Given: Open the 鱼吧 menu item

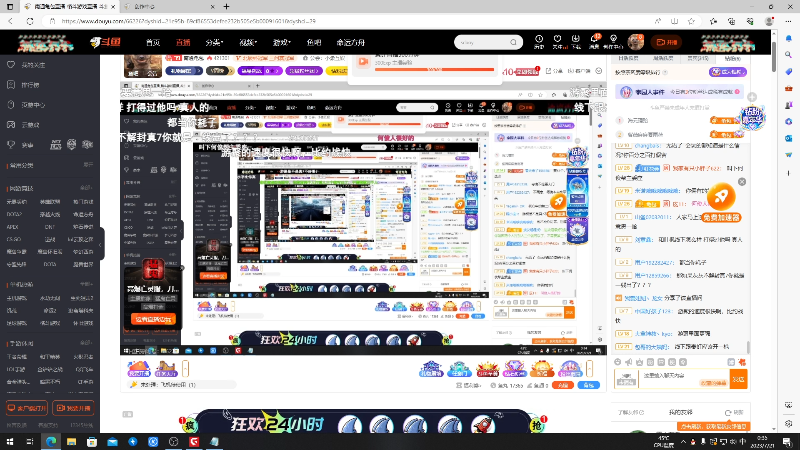Looking at the screenshot, I should tap(314, 42).
